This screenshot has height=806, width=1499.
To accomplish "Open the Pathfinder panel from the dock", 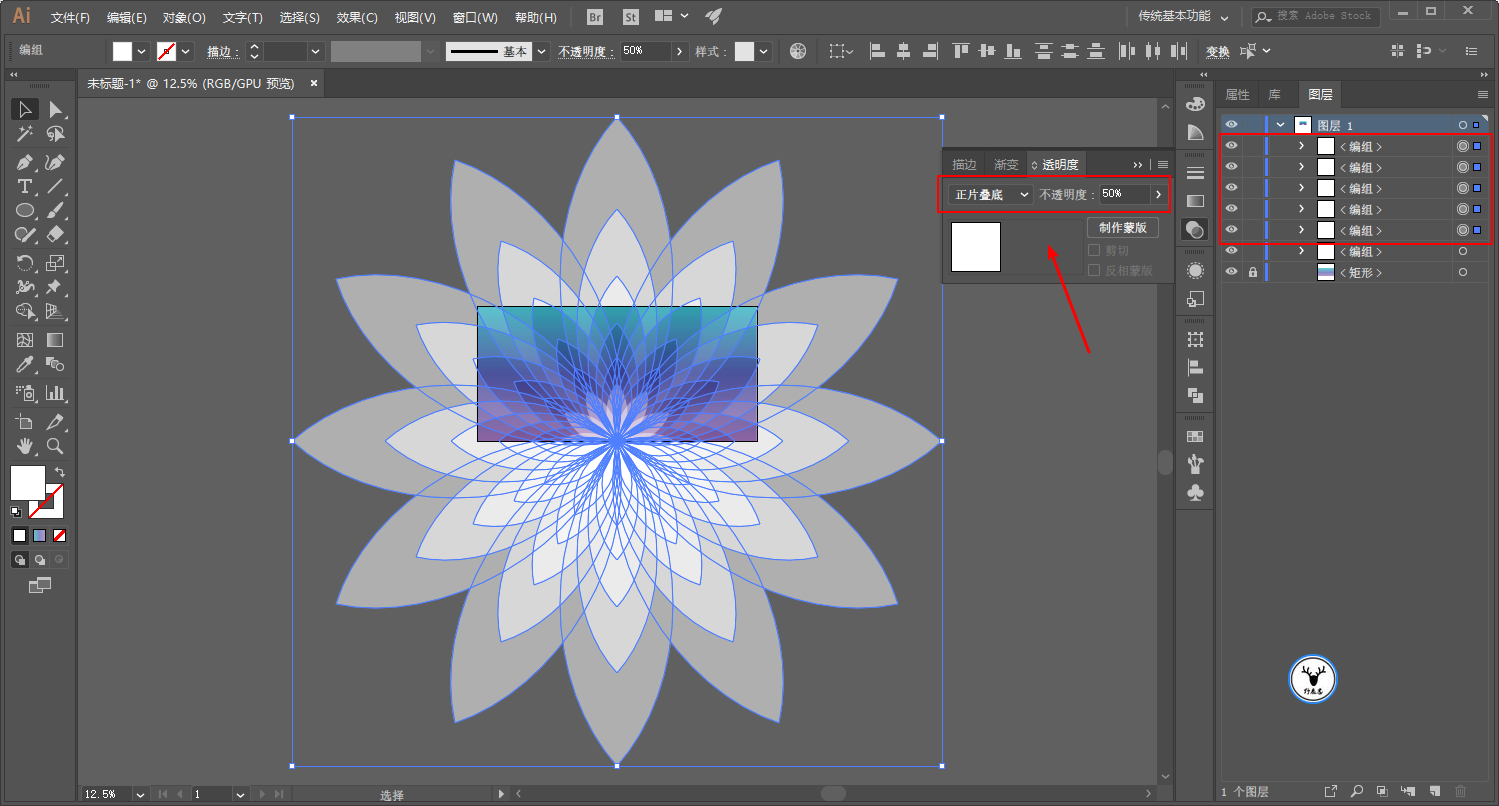I will point(1195,395).
